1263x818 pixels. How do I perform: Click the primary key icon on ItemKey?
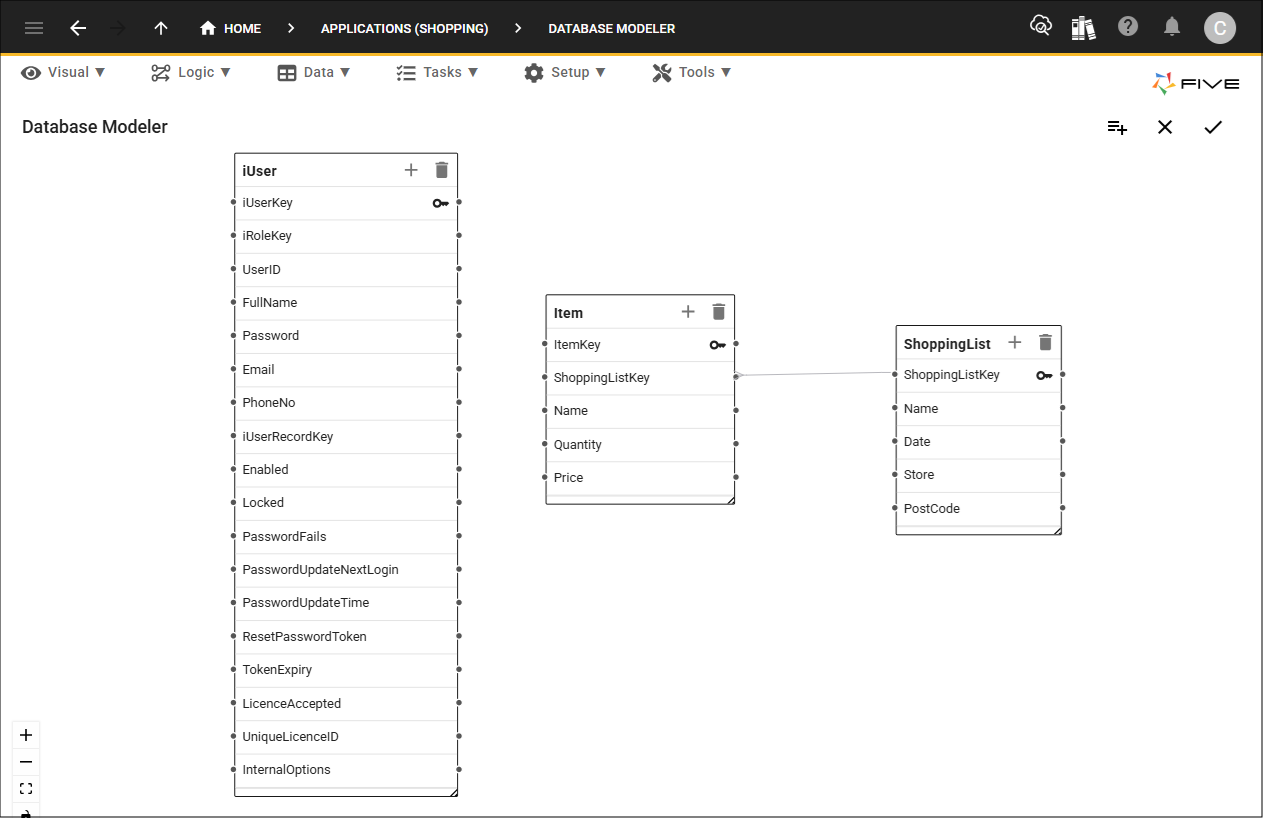click(717, 344)
